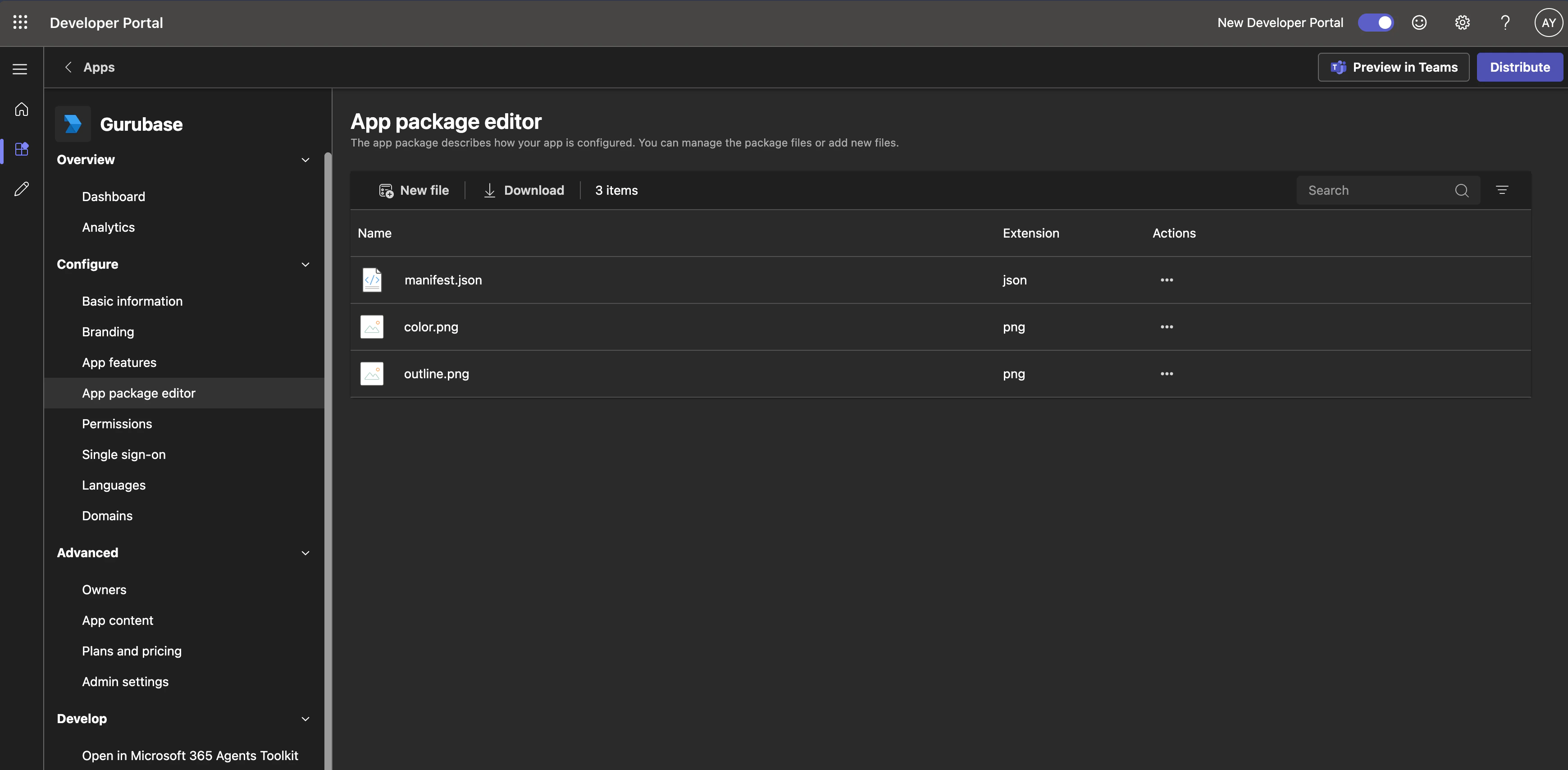Image resolution: width=1568 pixels, height=770 pixels.
Task: Open Plans and pricing menu item
Action: pos(184,651)
